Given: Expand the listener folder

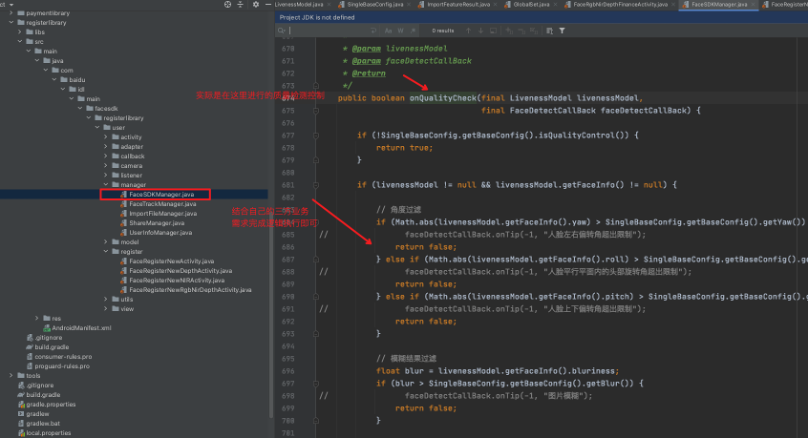Looking at the screenshot, I should pyautogui.click(x=106, y=175).
